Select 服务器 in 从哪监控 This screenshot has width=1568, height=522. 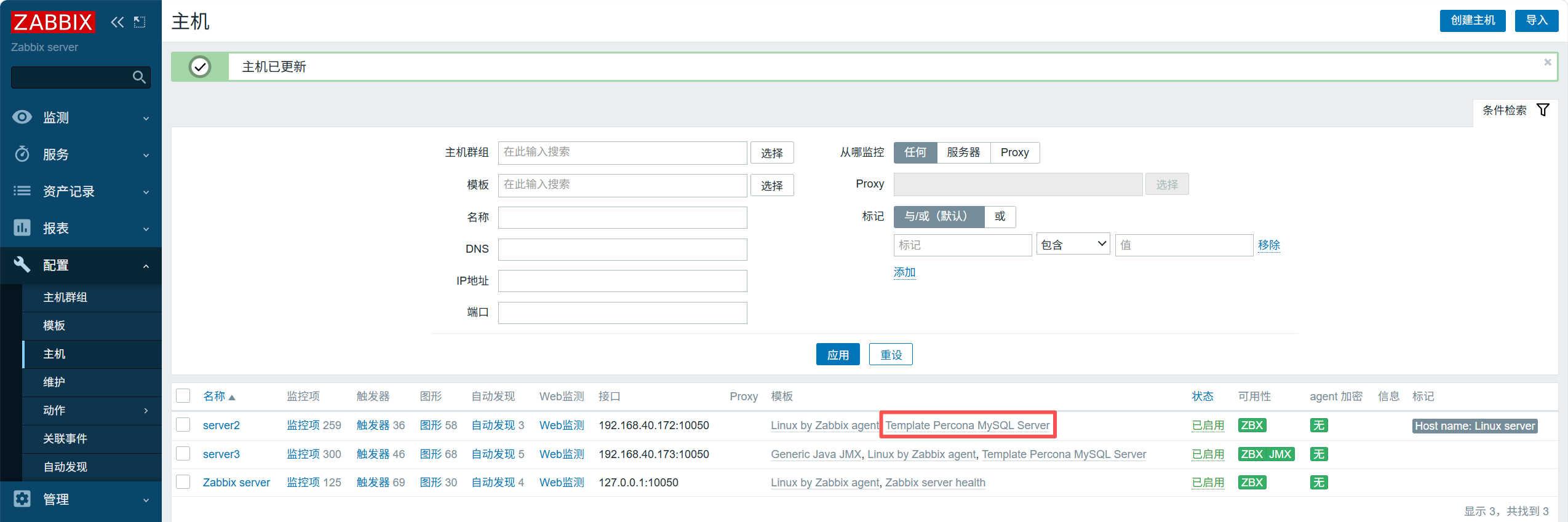pyautogui.click(x=963, y=152)
